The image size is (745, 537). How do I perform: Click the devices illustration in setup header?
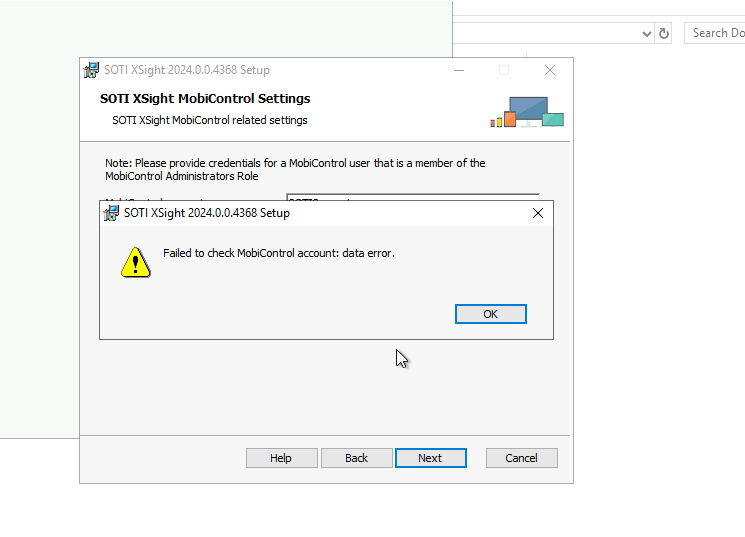pyautogui.click(x=527, y=112)
